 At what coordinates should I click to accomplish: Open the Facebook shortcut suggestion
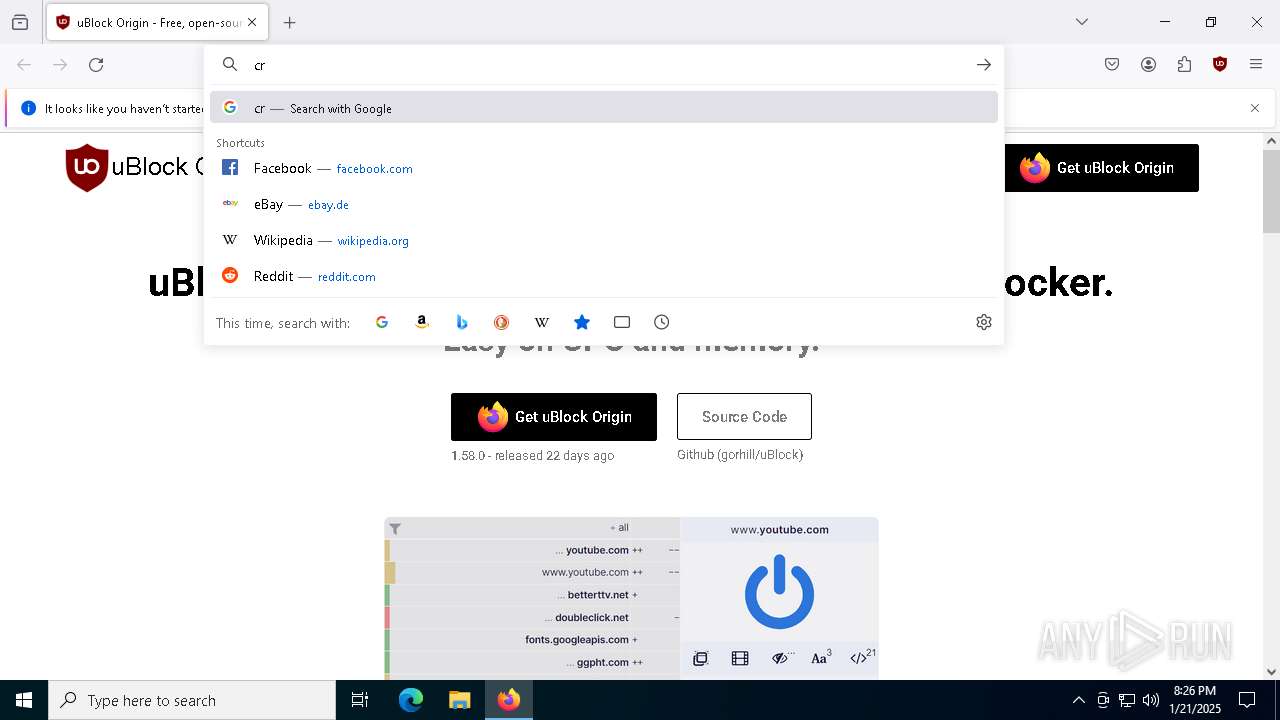coord(604,168)
